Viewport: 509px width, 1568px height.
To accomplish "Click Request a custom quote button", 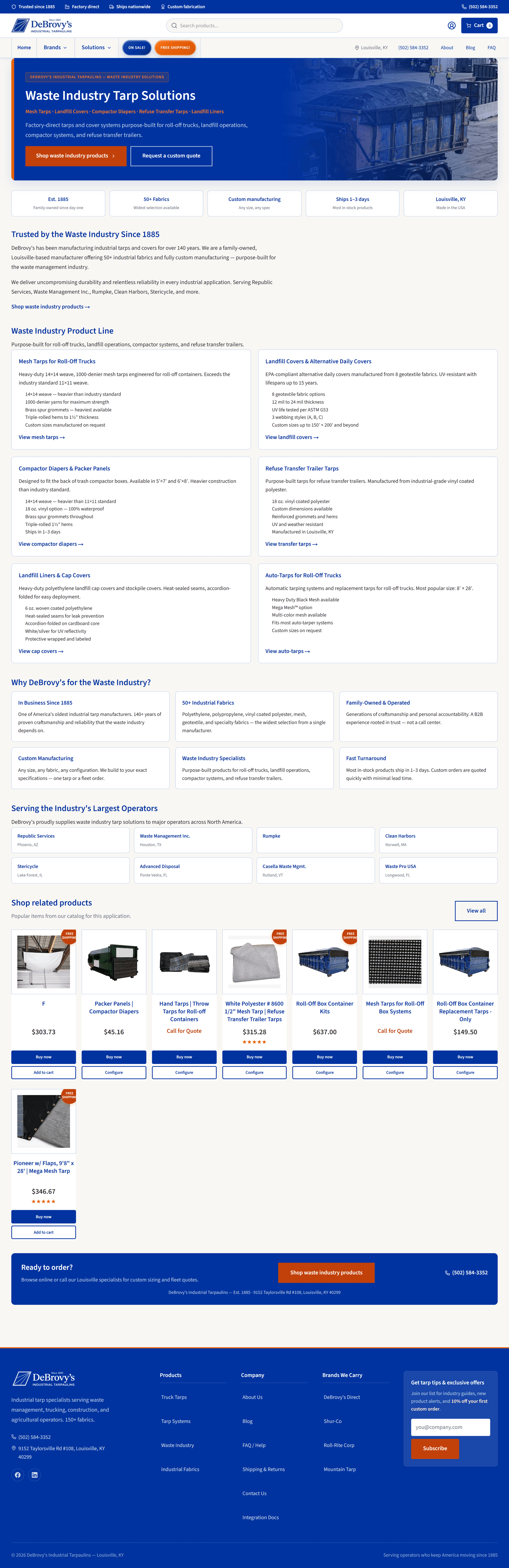I will [x=172, y=156].
